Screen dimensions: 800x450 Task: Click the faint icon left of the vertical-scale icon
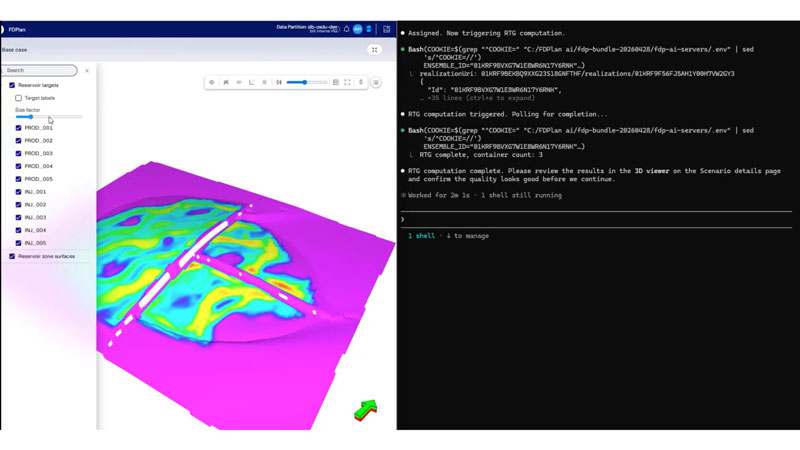(x=264, y=82)
